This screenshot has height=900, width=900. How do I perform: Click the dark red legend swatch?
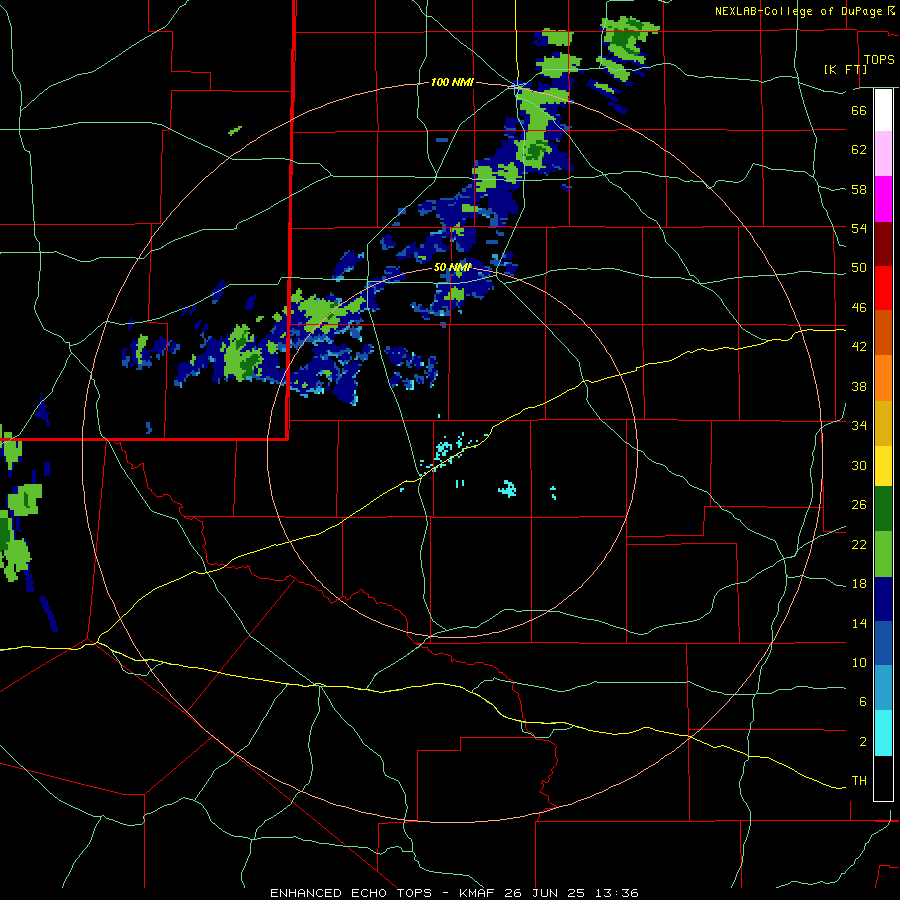click(883, 244)
